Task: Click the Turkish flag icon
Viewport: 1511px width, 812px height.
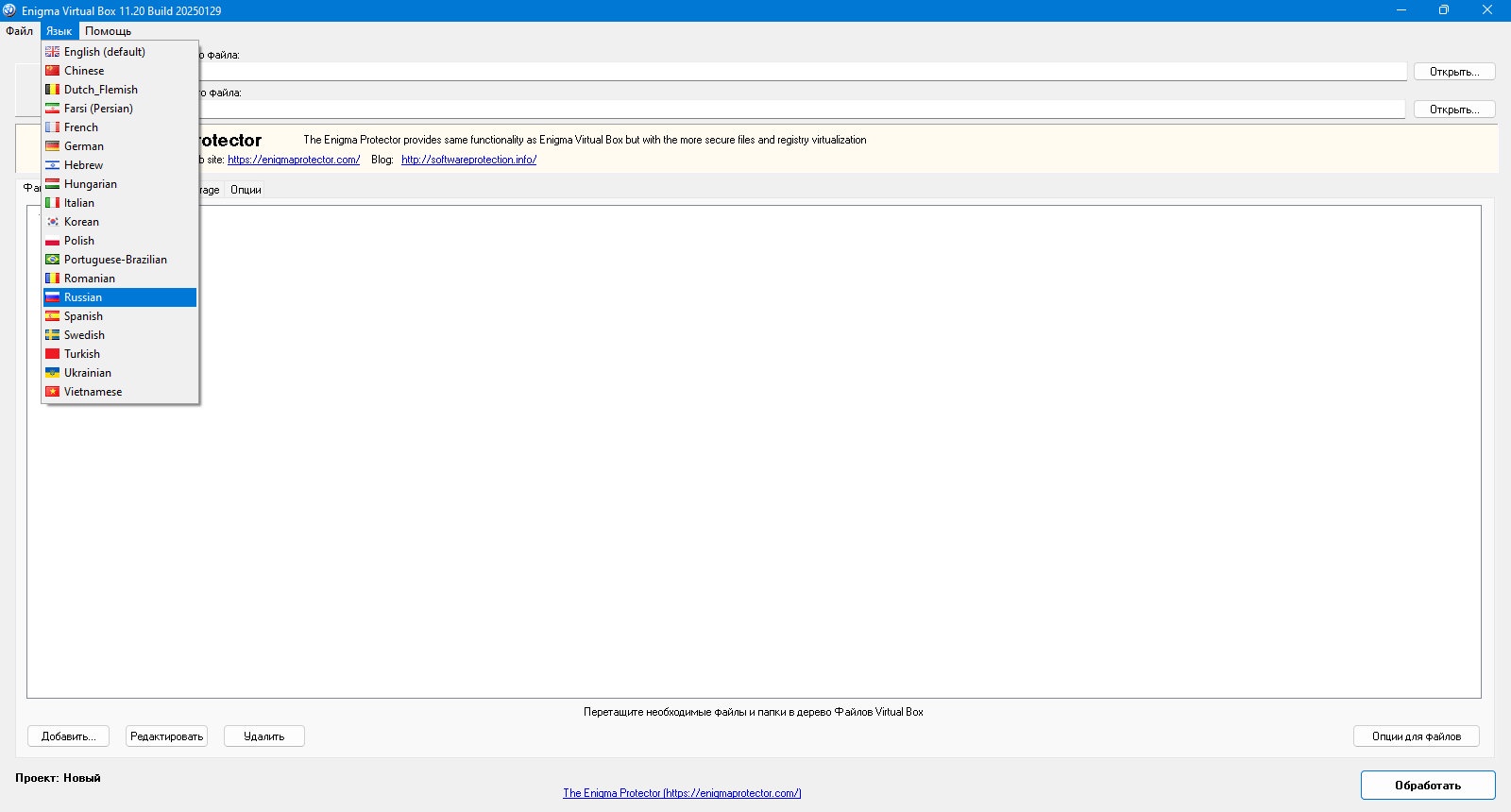Action: tap(53, 354)
